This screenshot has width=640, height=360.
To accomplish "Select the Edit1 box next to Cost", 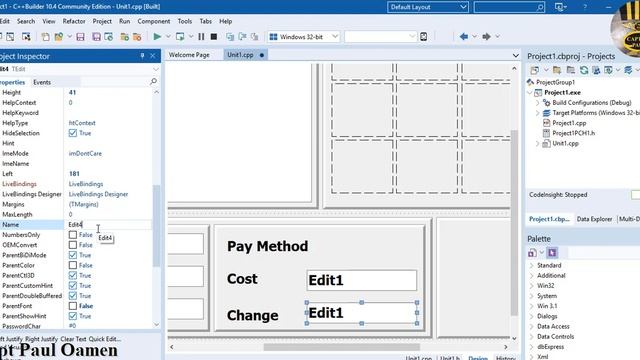I will pos(362,280).
